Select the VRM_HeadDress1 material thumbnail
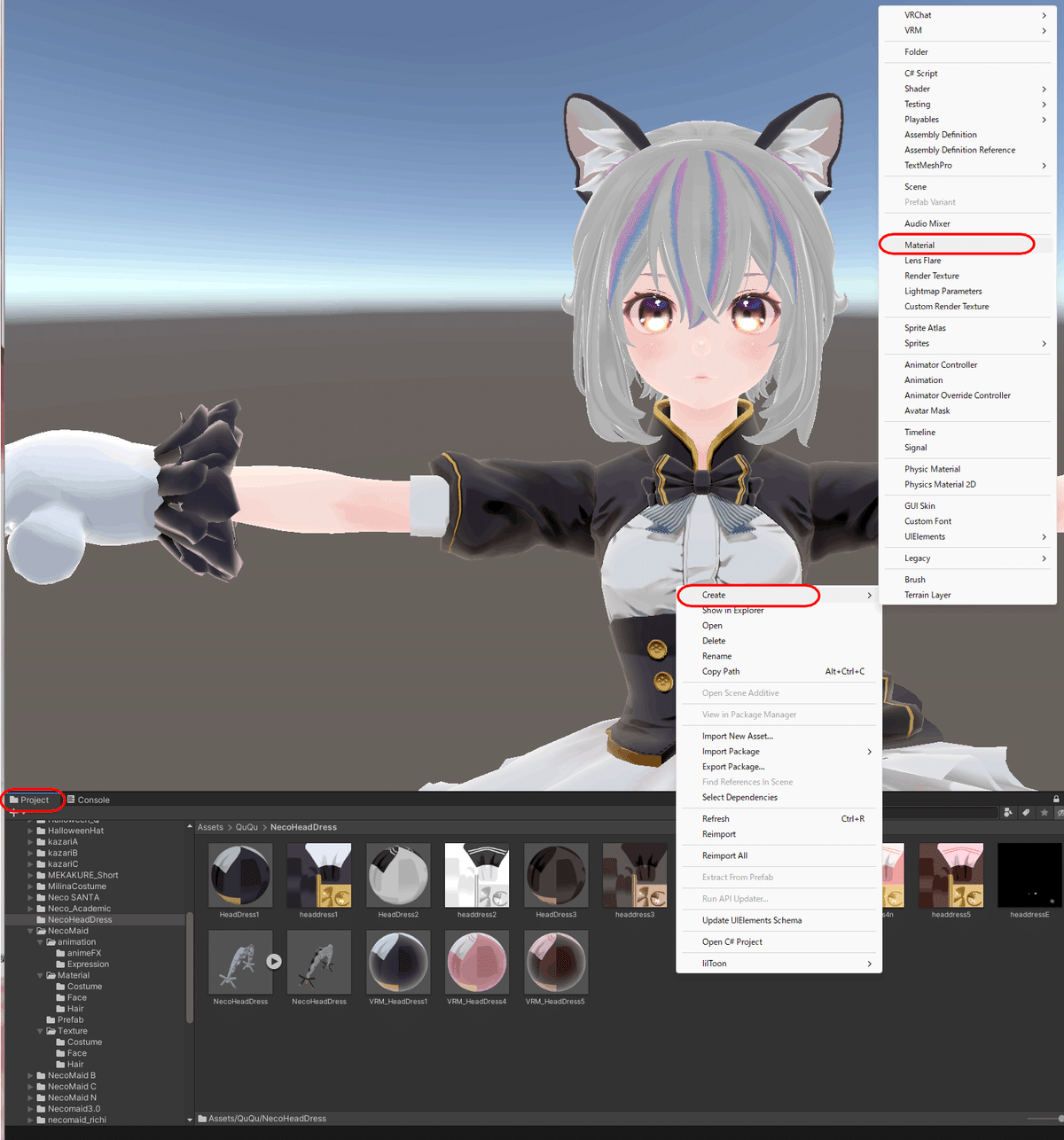This screenshot has height=1140, width=1064. [x=398, y=962]
